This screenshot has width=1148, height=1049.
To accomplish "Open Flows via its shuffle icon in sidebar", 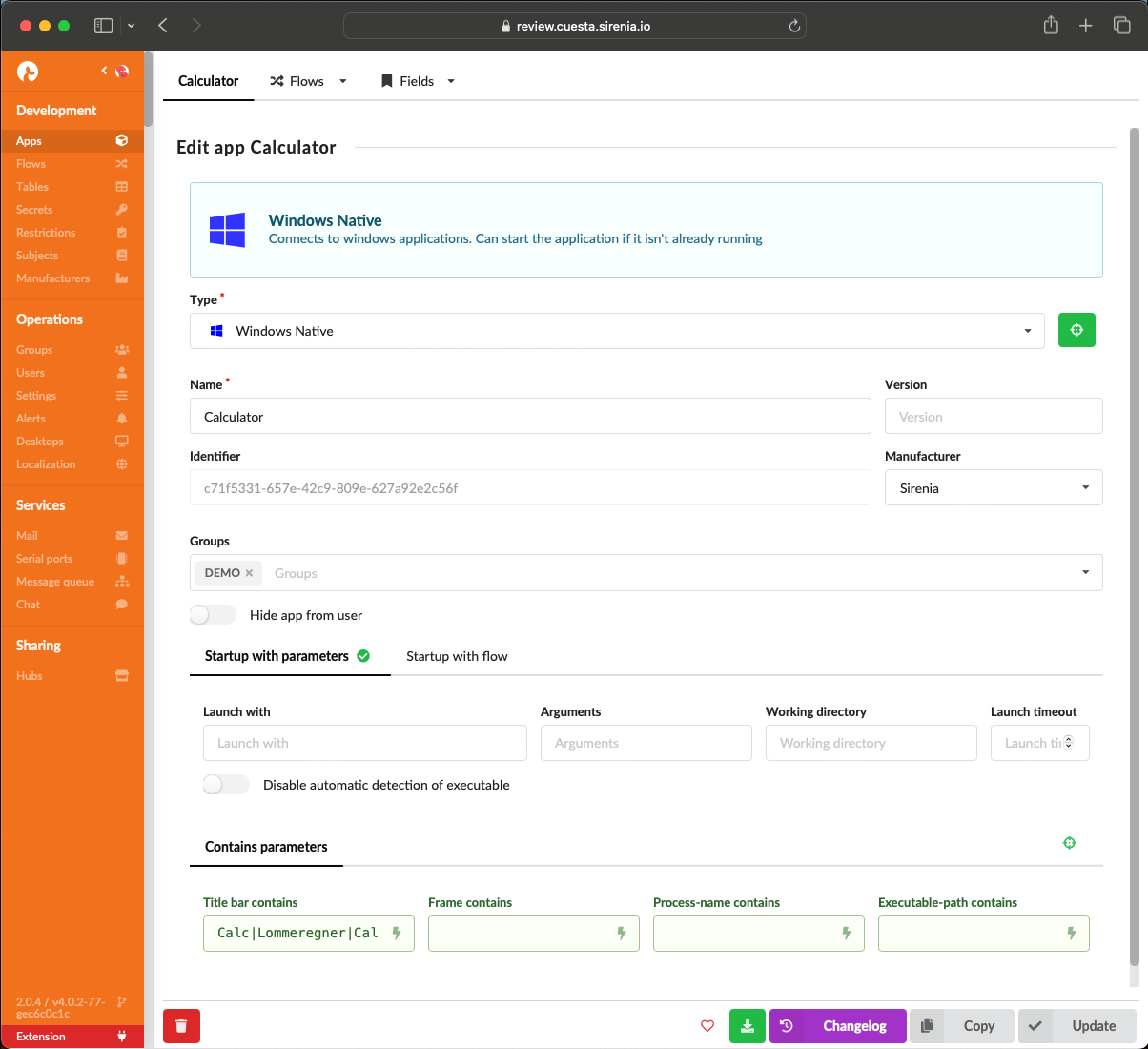I will [x=122, y=164].
